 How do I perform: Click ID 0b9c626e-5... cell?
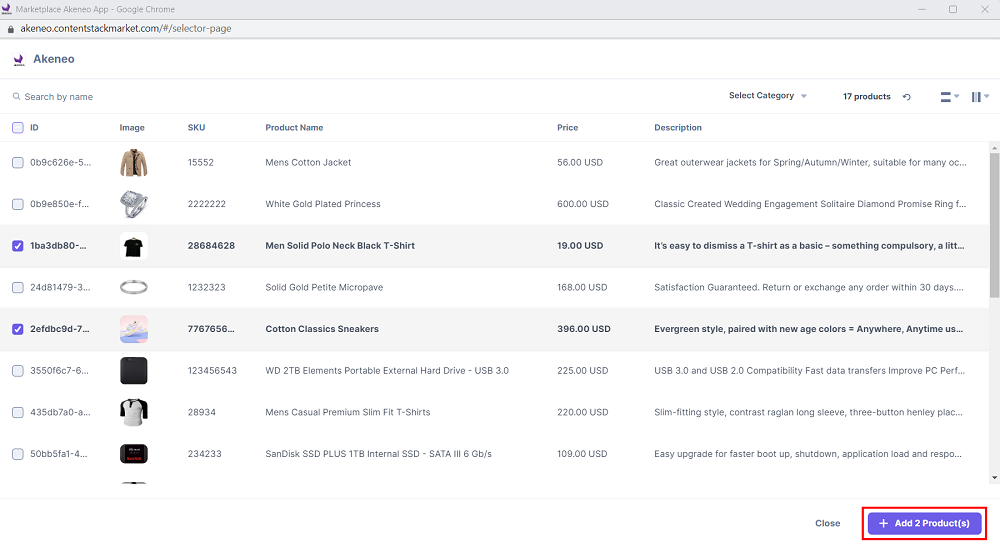pos(61,163)
